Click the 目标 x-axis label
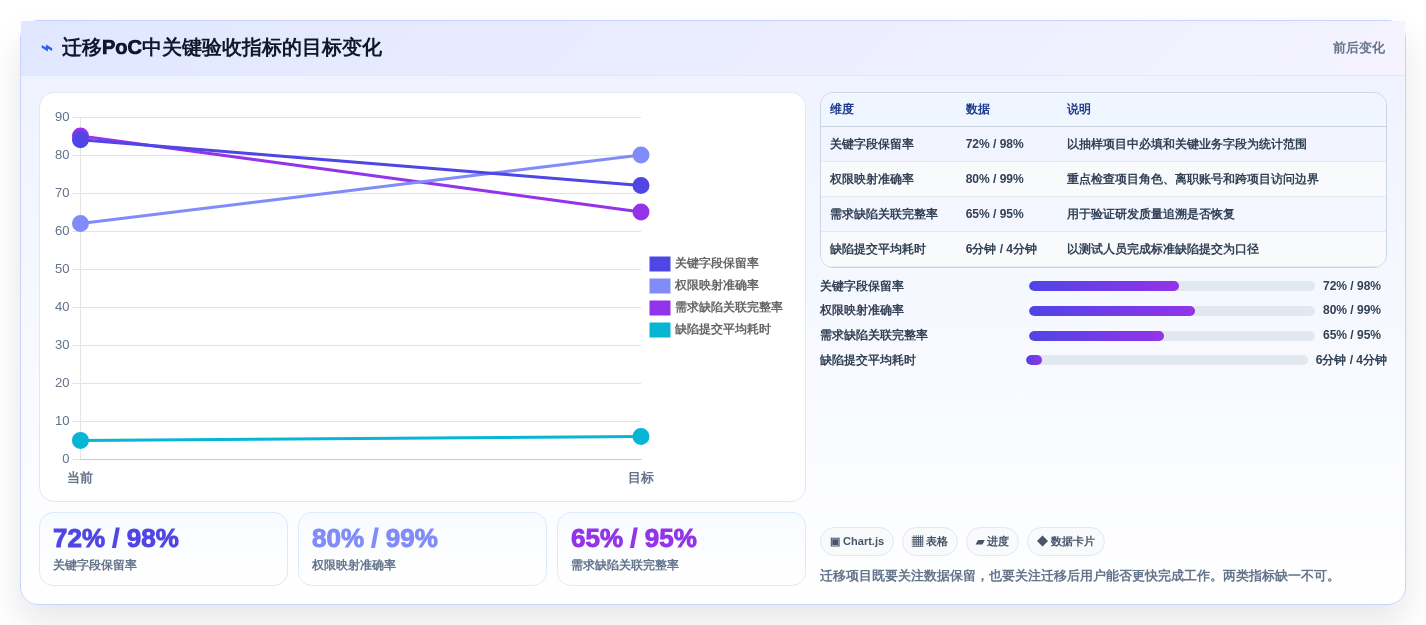Viewport: 1426px width, 625px height. (641, 478)
